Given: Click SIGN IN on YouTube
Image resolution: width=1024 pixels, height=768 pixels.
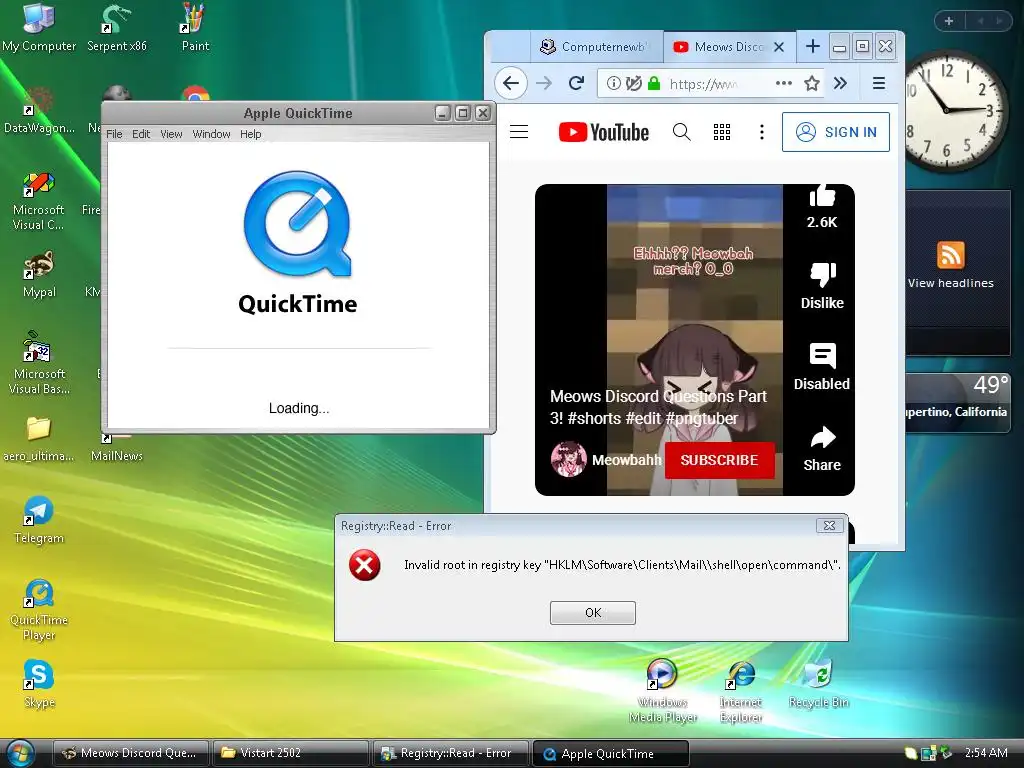Looking at the screenshot, I should [836, 132].
